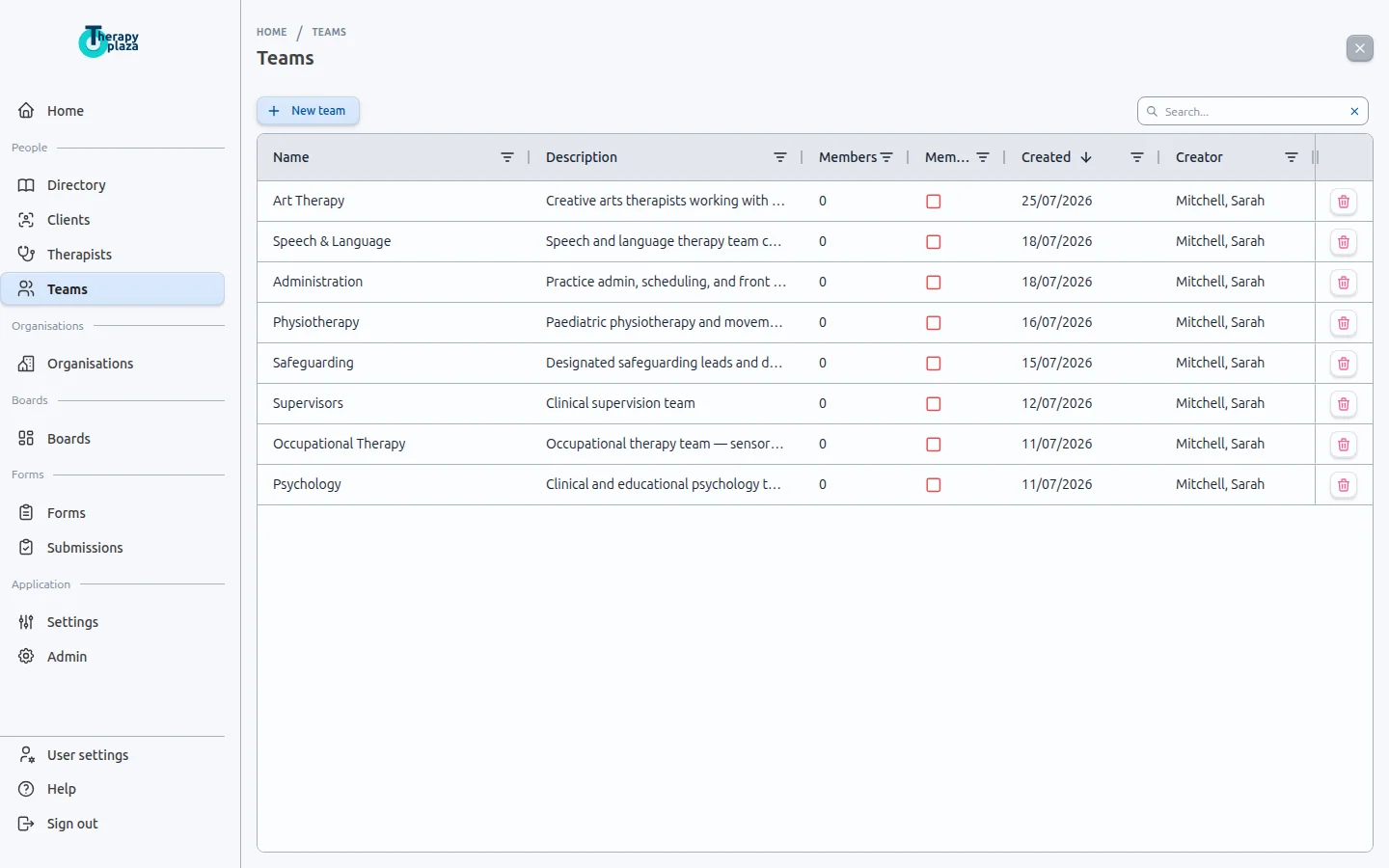1389x868 pixels.
Task: Click the Therapy Plaza logo
Action: [109, 41]
